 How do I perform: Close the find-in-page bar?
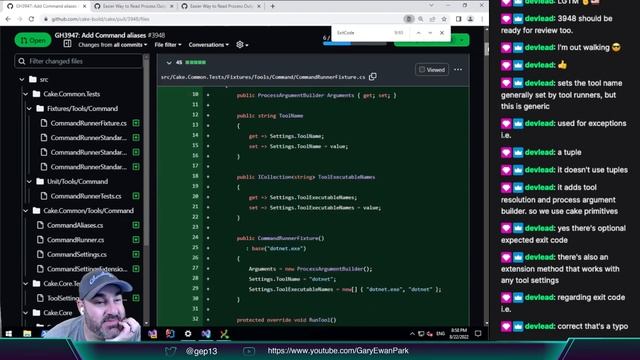click(442, 33)
